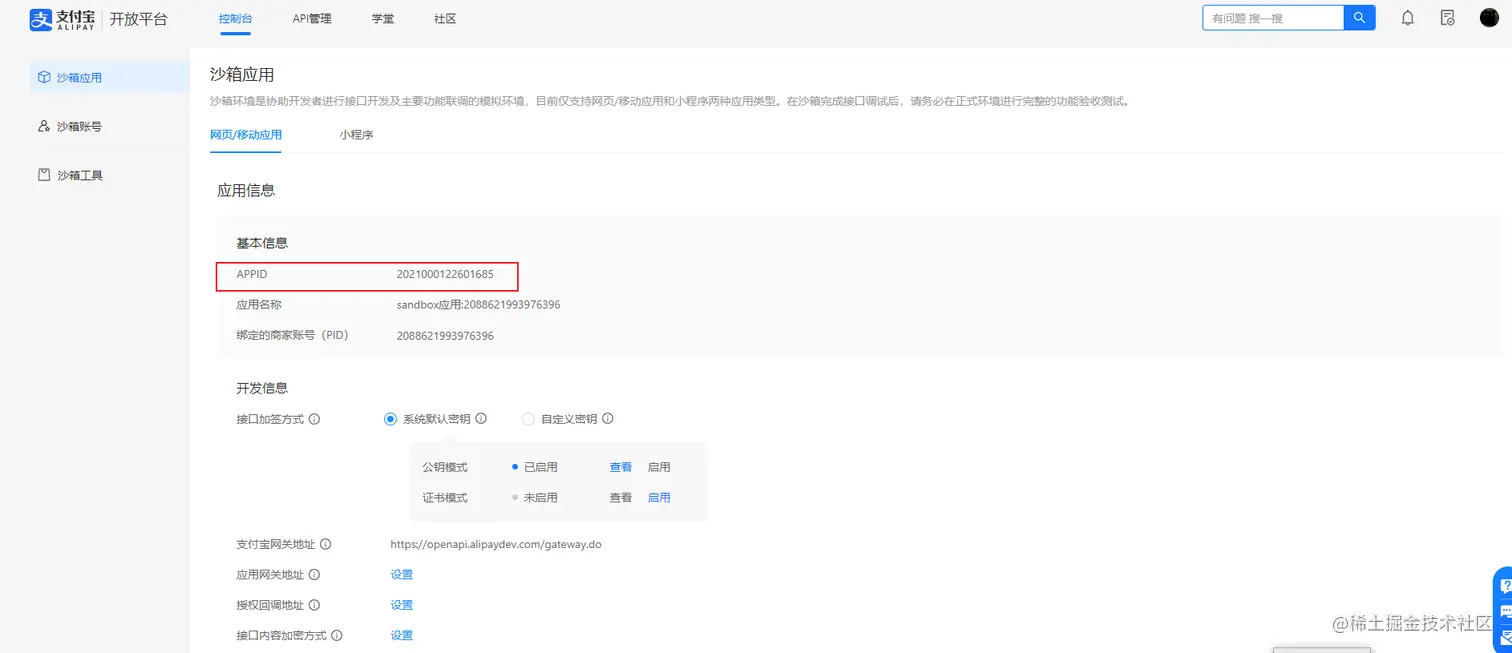
Task: Show info tooltip for 自定义密钥
Action: click(608, 419)
